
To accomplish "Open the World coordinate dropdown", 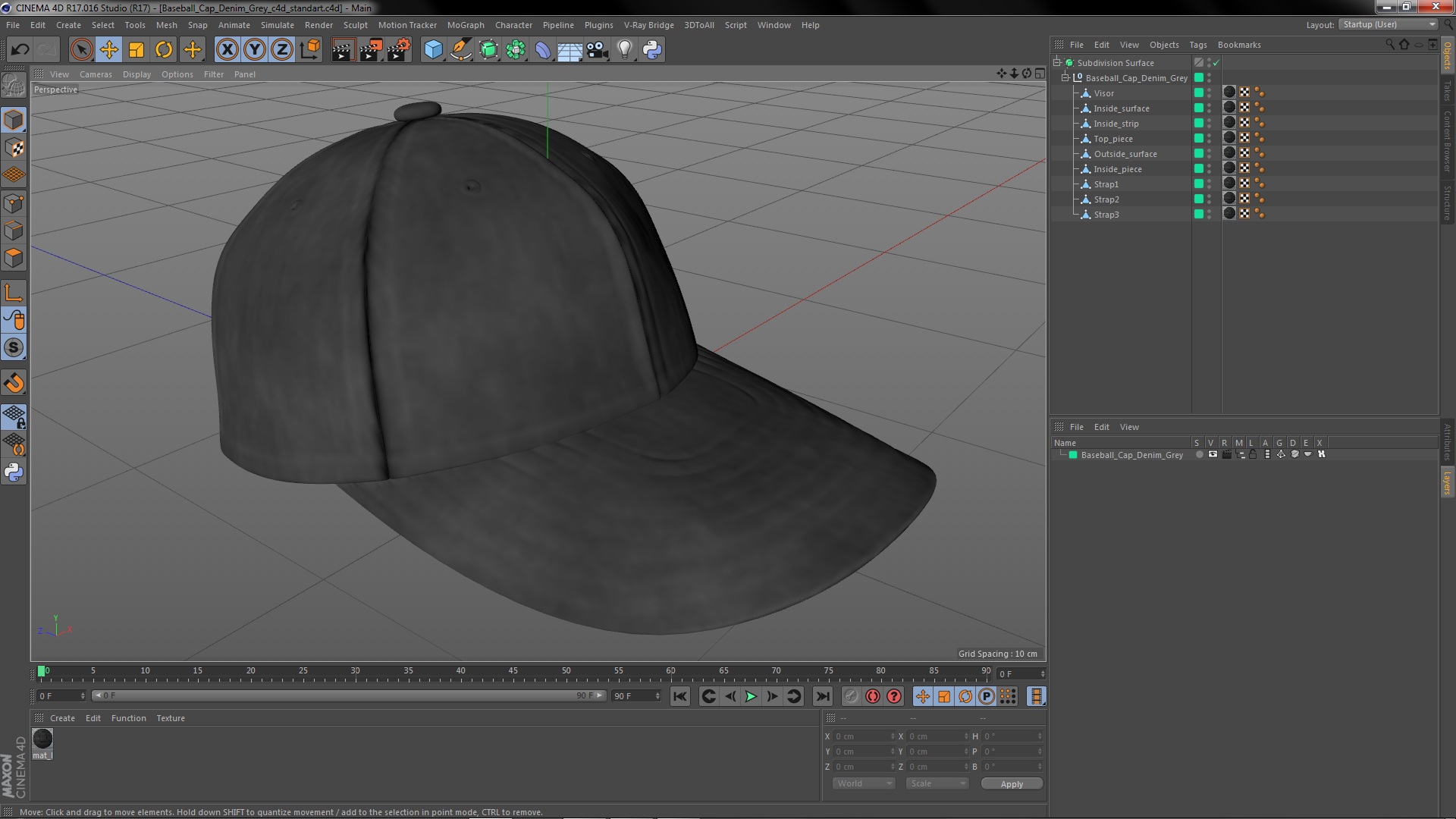I will (864, 783).
